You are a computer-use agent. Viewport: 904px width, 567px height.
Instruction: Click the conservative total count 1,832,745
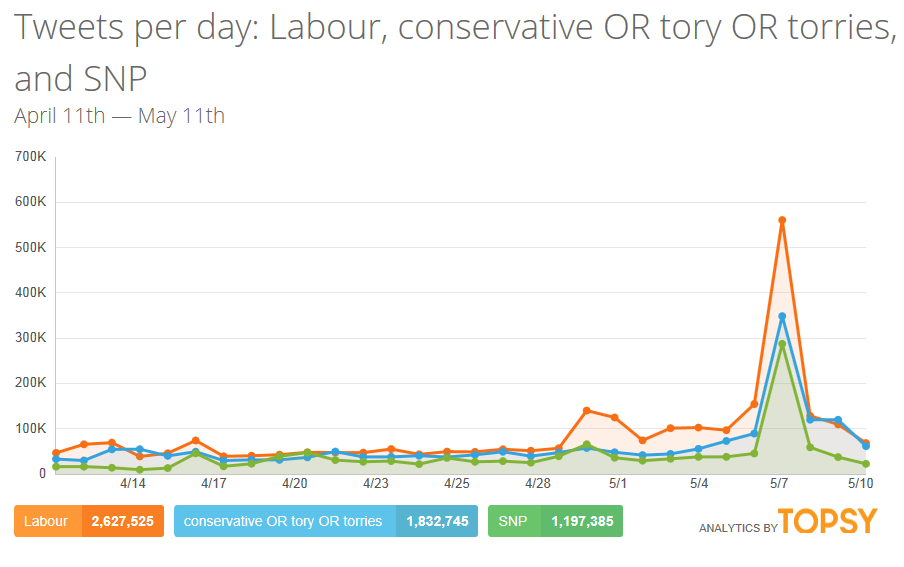click(437, 521)
